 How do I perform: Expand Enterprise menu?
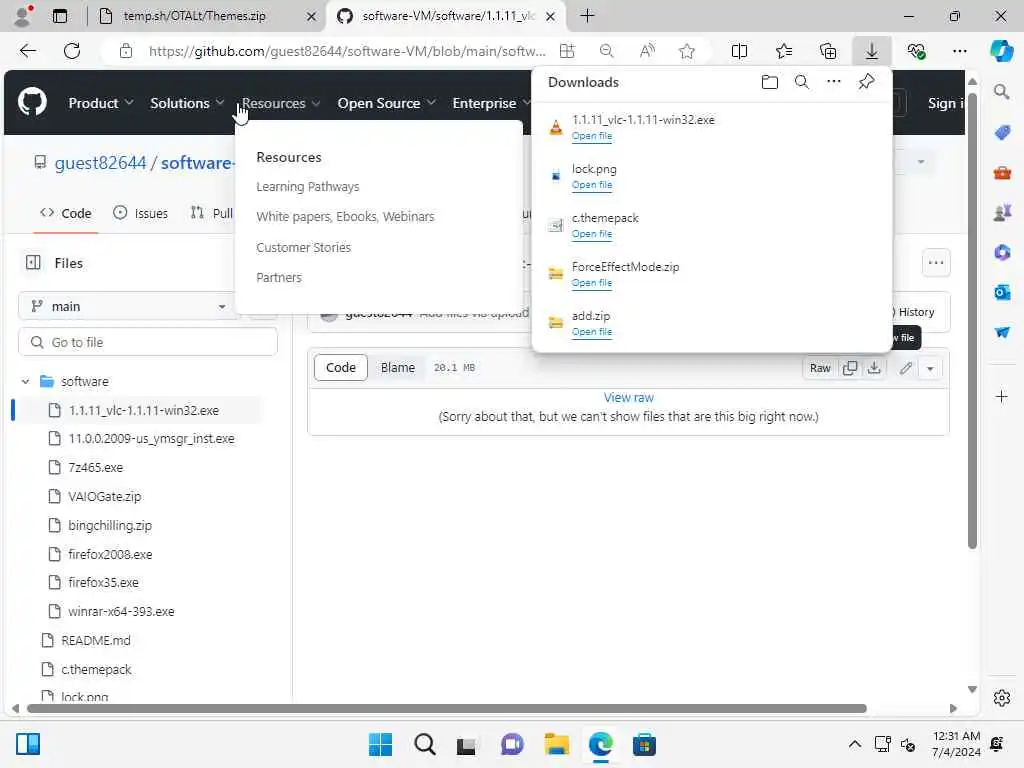(x=491, y=103)
